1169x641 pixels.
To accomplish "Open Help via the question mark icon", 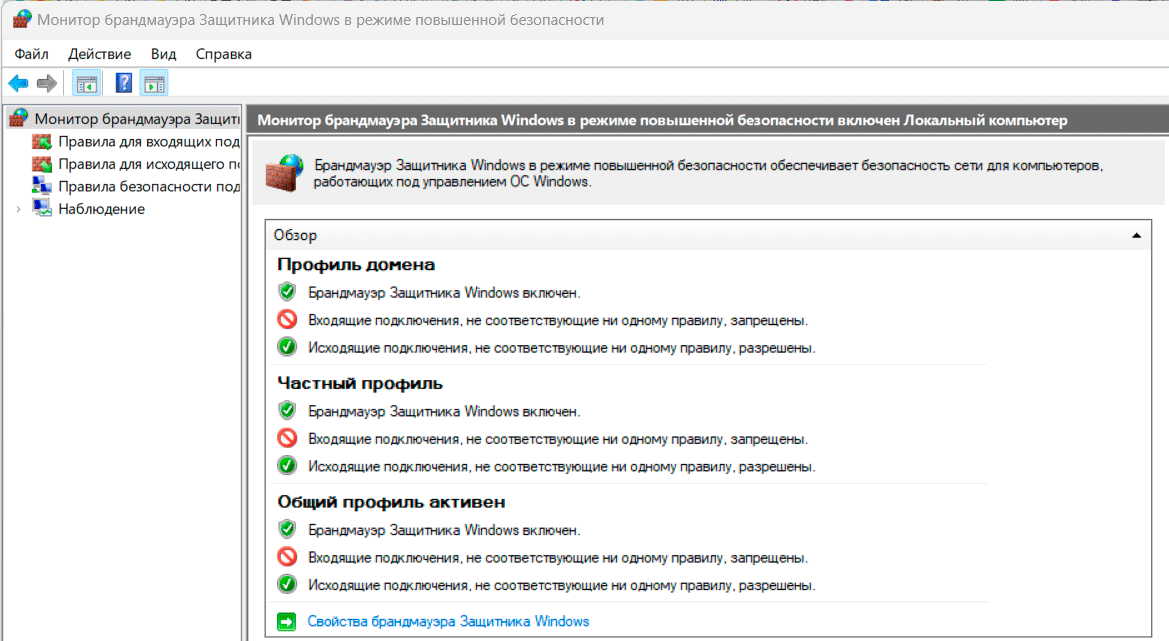I will coord(124,83).
